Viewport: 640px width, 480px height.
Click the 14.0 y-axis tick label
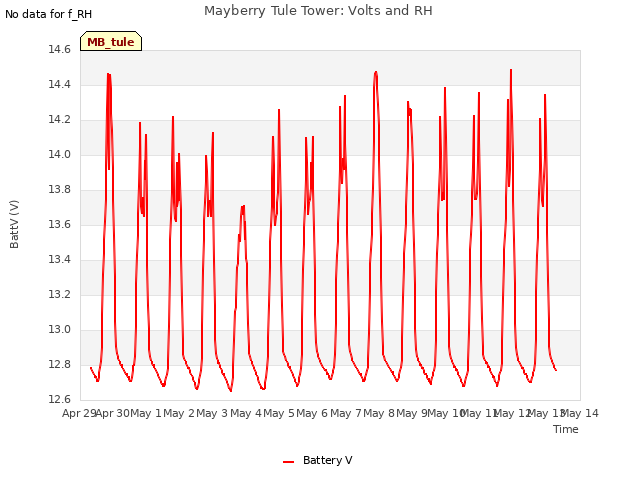click(x=59, y=154)
